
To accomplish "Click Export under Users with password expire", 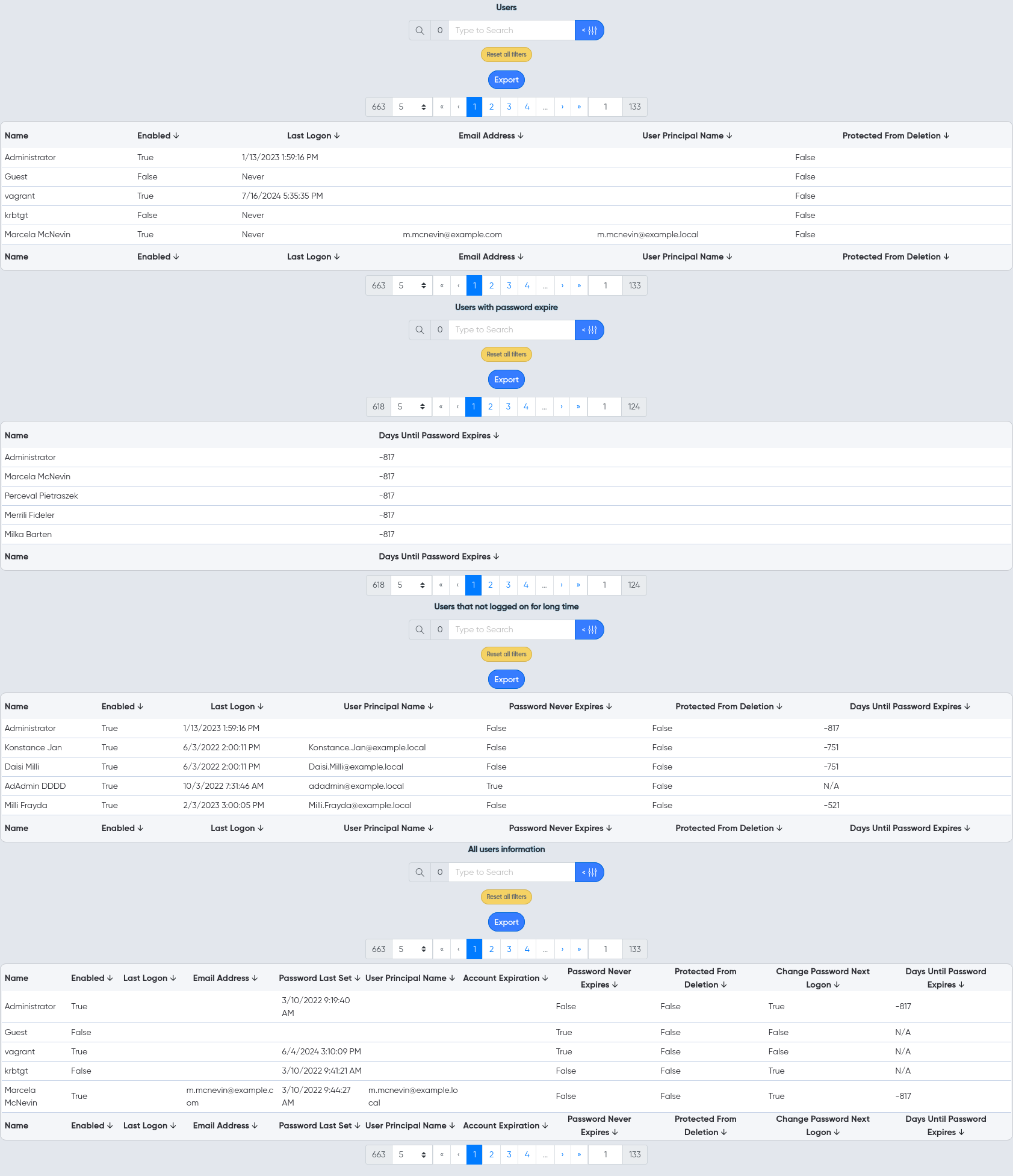I will (x=506, y=379).
